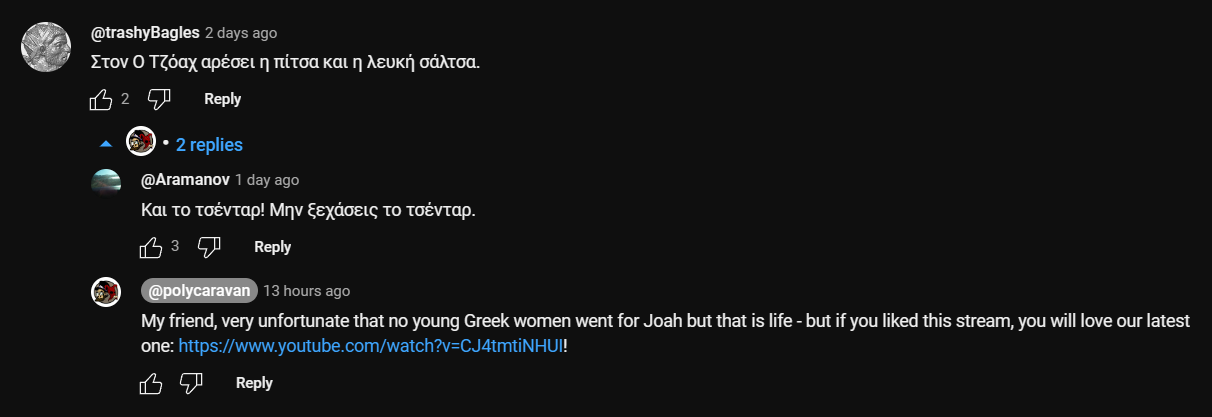This screenshot has height=417, width=1212.
Task: Collapse replies using the blue arrow
Action: pyautogui.click(x=106, y=145)
